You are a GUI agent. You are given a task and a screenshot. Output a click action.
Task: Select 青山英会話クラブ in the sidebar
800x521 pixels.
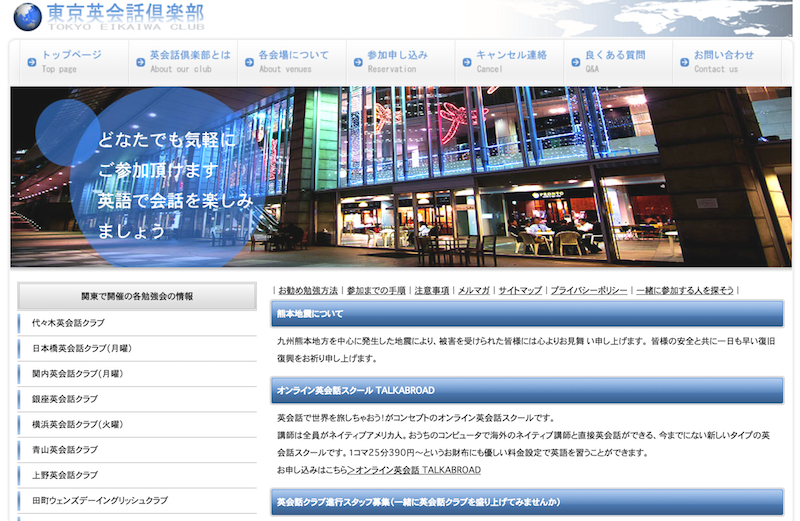coord(137,450)
